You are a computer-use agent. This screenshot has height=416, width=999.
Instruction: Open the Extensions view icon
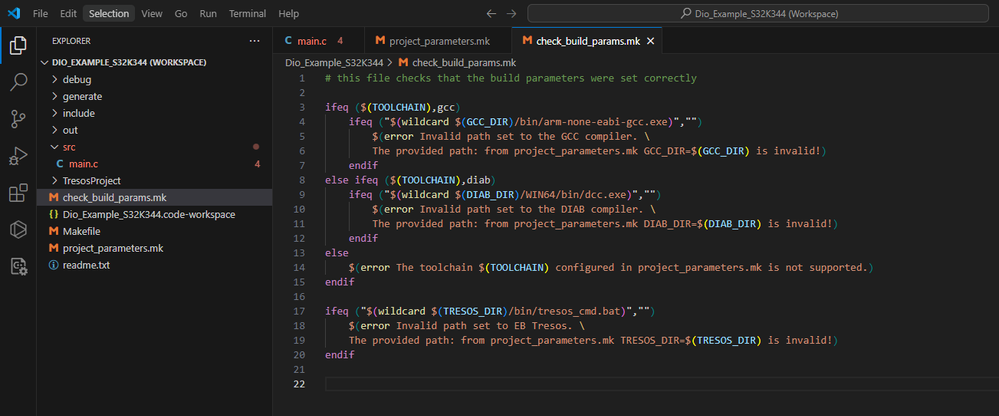17,193
